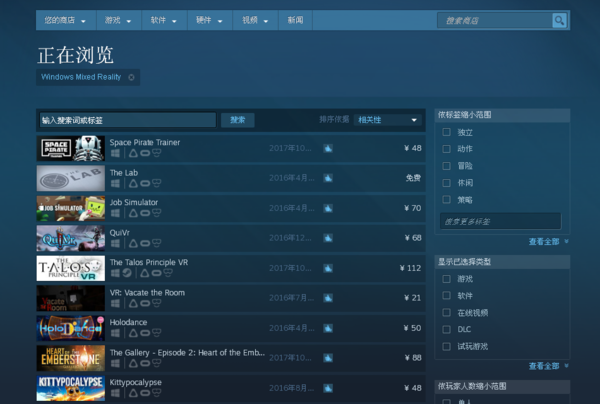600x404 pixels.
Task: Click review thumbs-up icon for The Talos Principle VR
Action: pos(328,268)
